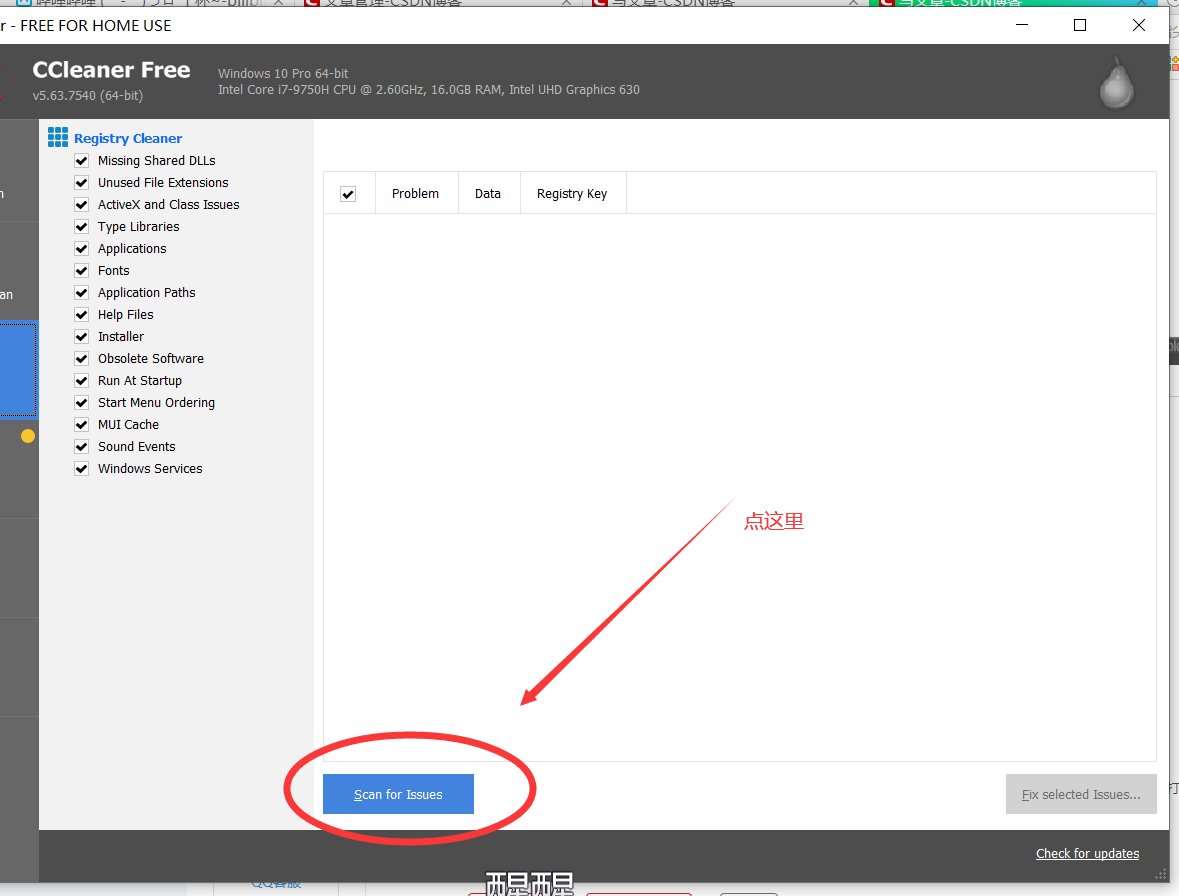The width and height of the screenshot is (1179, 896).
Task: Click the pear icon in the CCleaner header
Action: coord(1115,83)
